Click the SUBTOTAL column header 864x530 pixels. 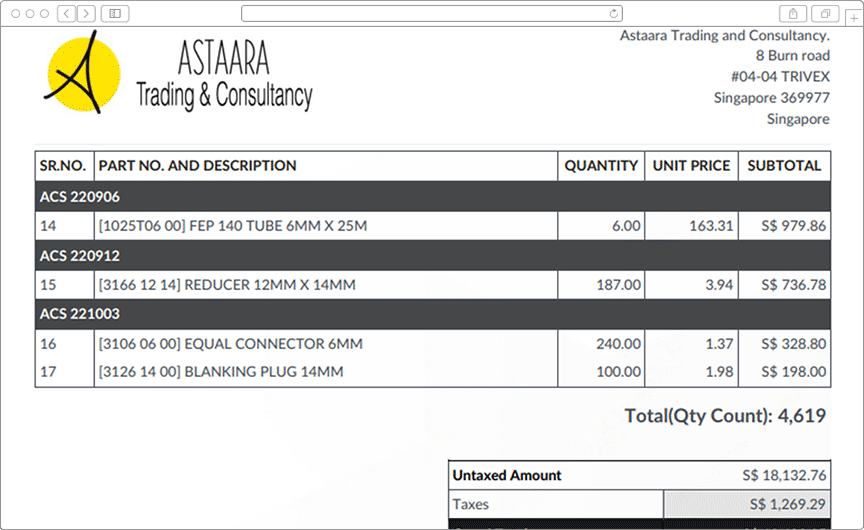[x=784, y=166]
